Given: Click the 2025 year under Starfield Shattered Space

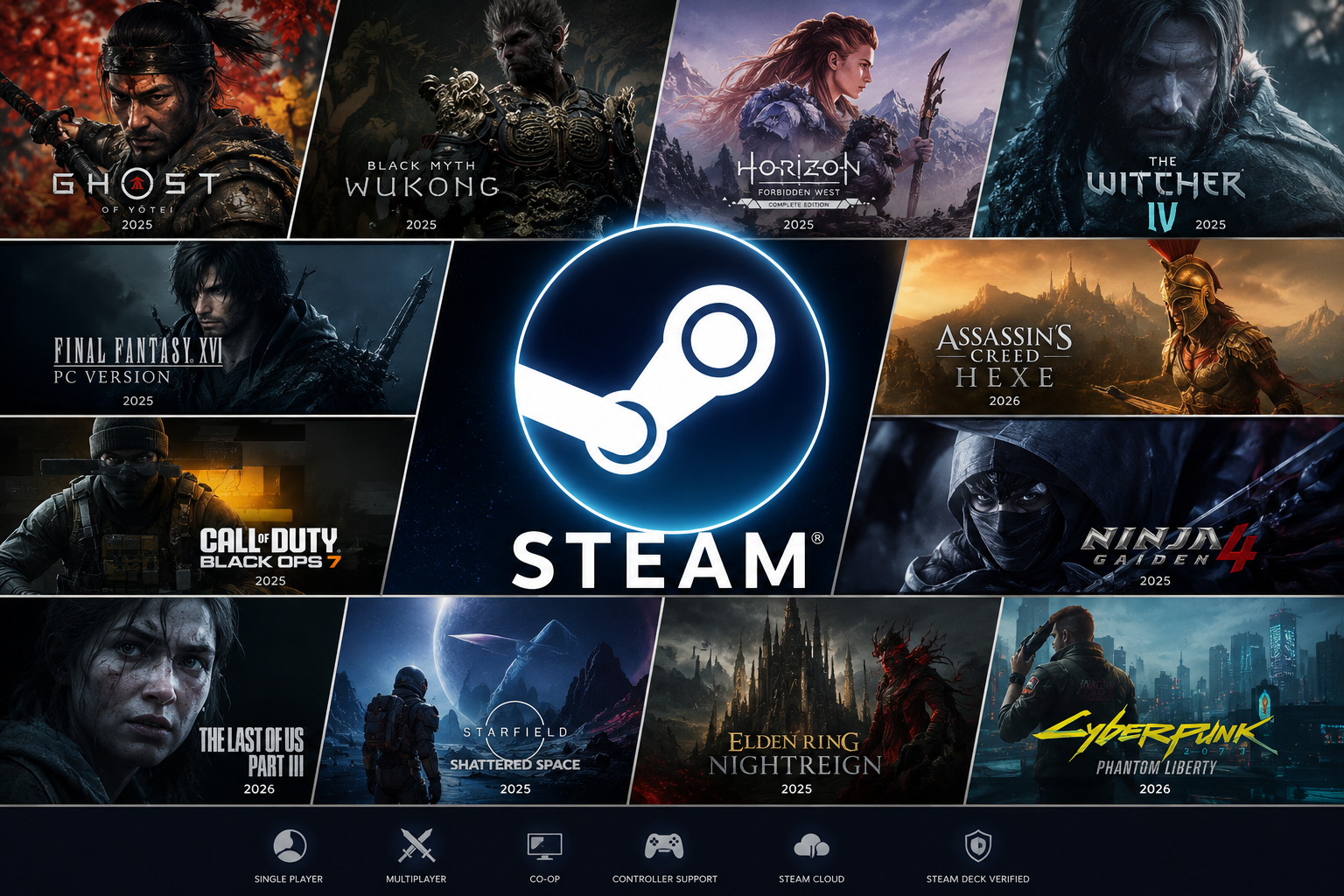Looking at the screenshot, I should [515, 789].
